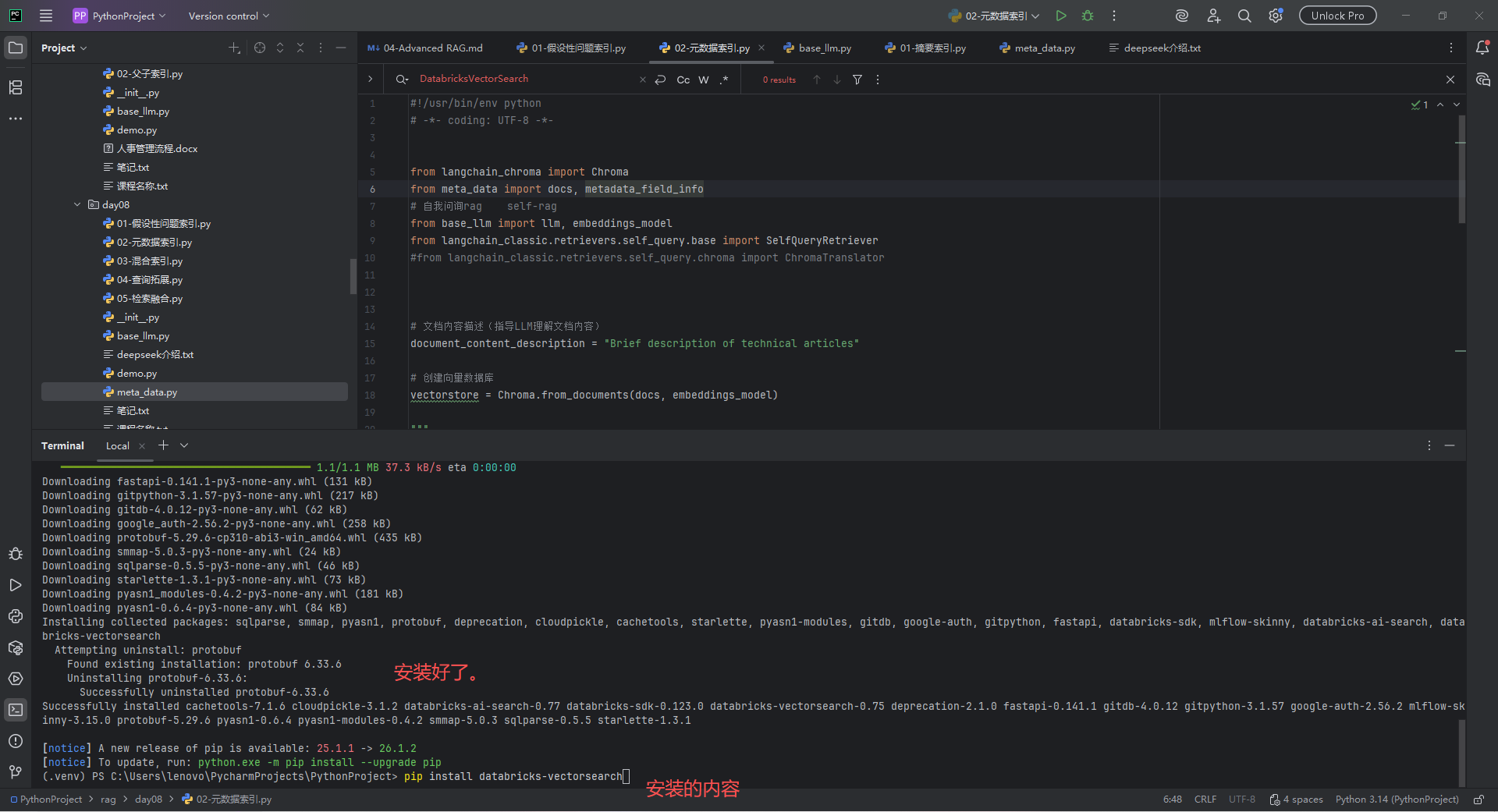Open Structure tool window icon
This screenshot has width=1498, height=812.
(16, 87)
